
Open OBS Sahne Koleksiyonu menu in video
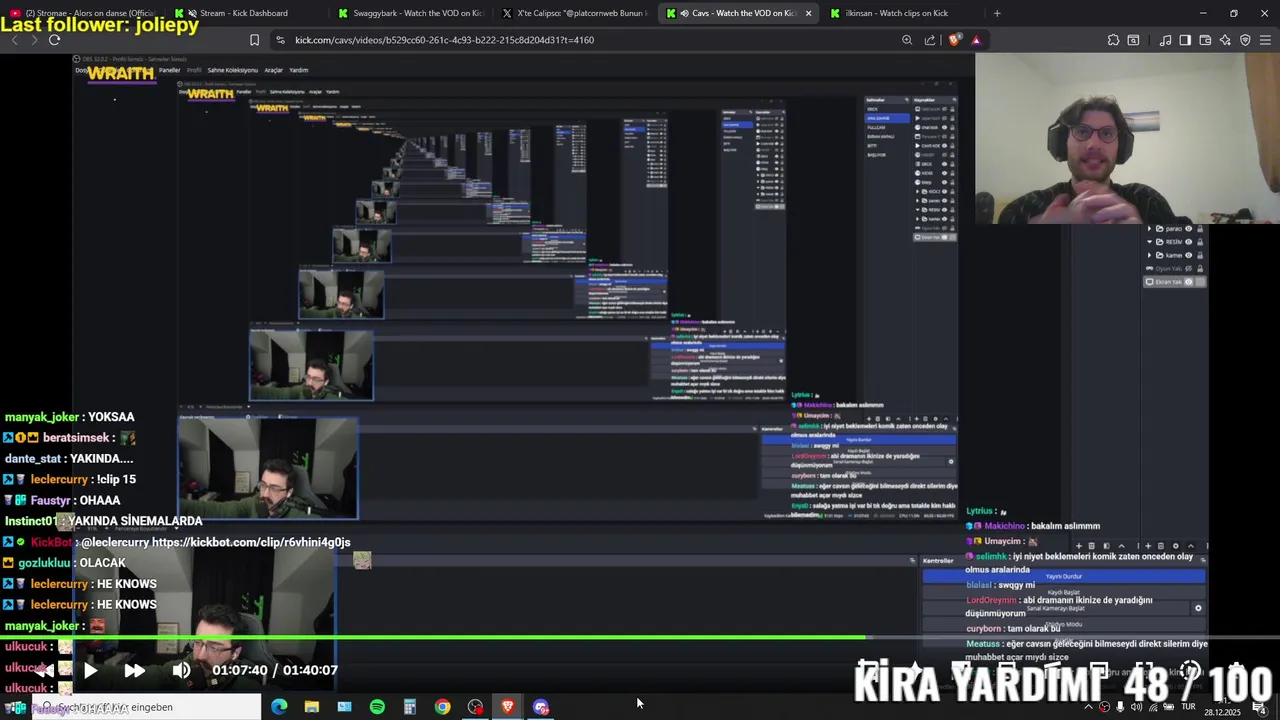[x=232, y=70]
